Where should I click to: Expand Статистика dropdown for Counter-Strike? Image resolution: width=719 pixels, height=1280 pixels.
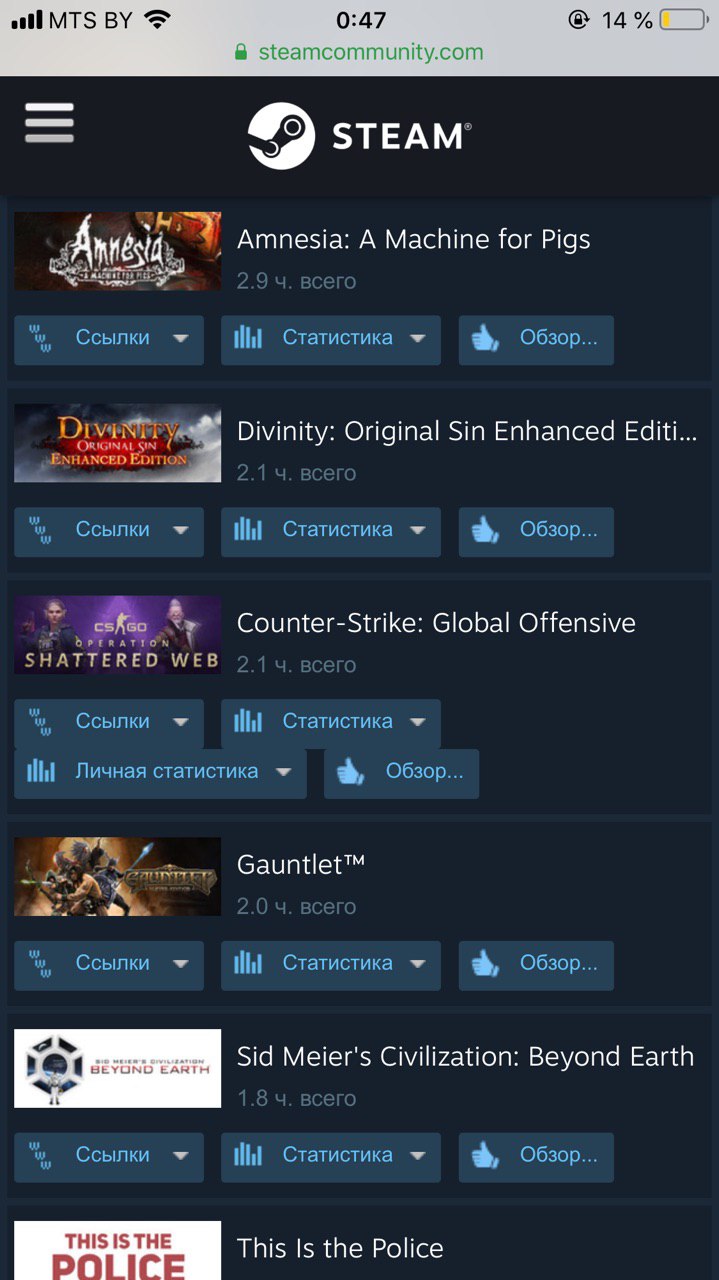[x=418, y=722]
